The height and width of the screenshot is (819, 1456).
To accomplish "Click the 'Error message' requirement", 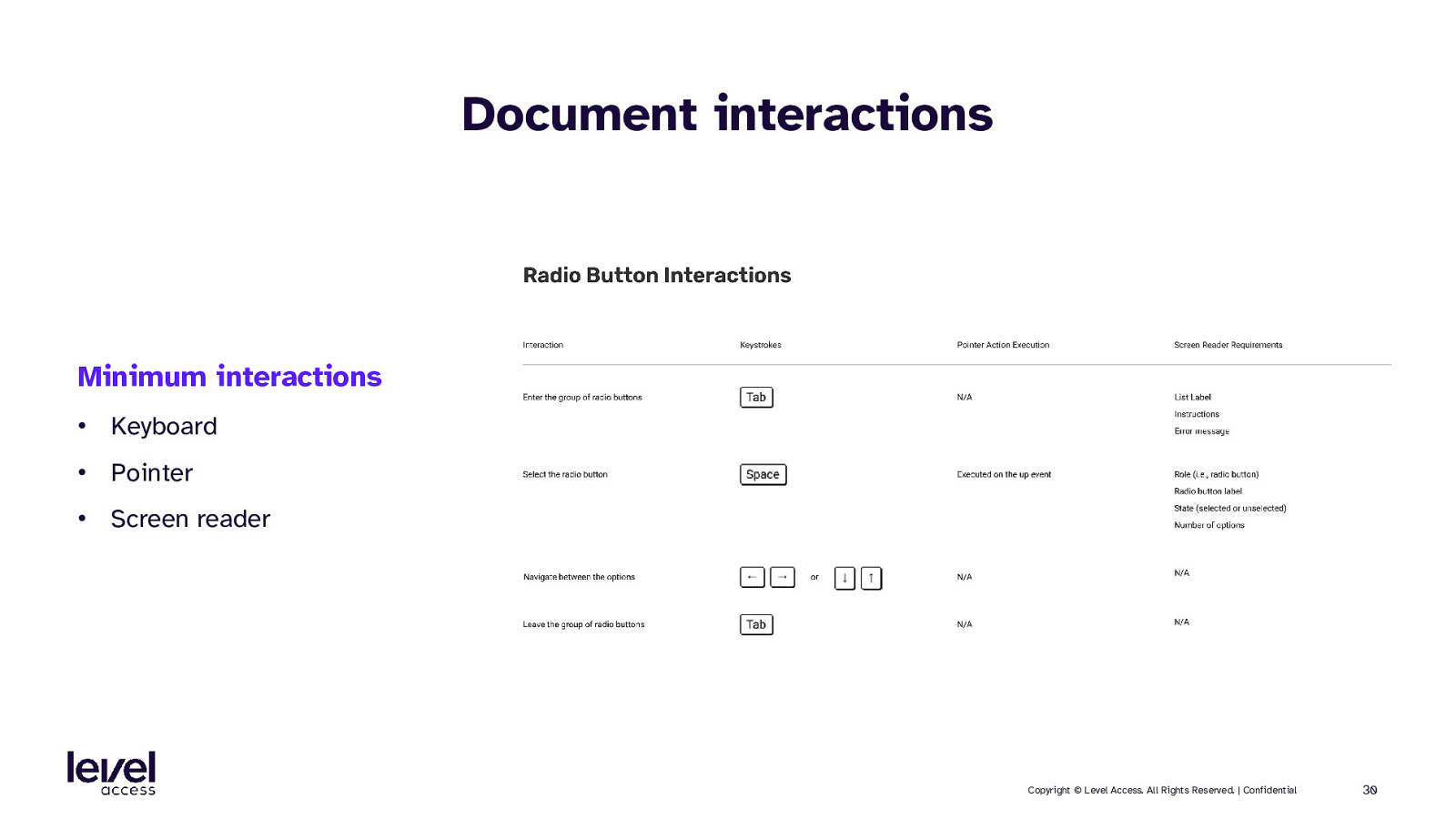I will point(1201,431).
